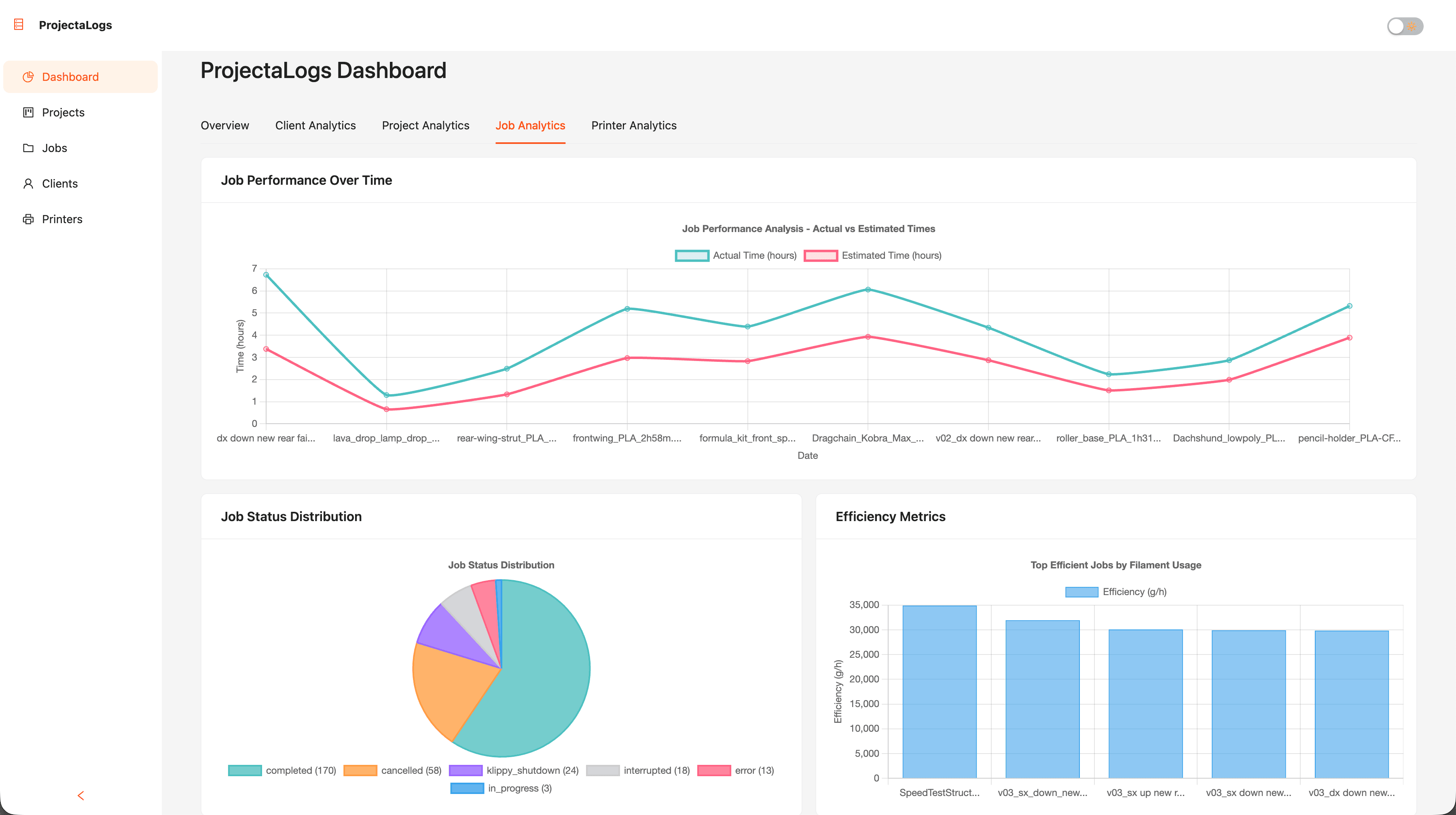This screenshot has height=815, width=1456.
Task: Open the Jobs page link in sidebar
Action: (x=54, y=148)
